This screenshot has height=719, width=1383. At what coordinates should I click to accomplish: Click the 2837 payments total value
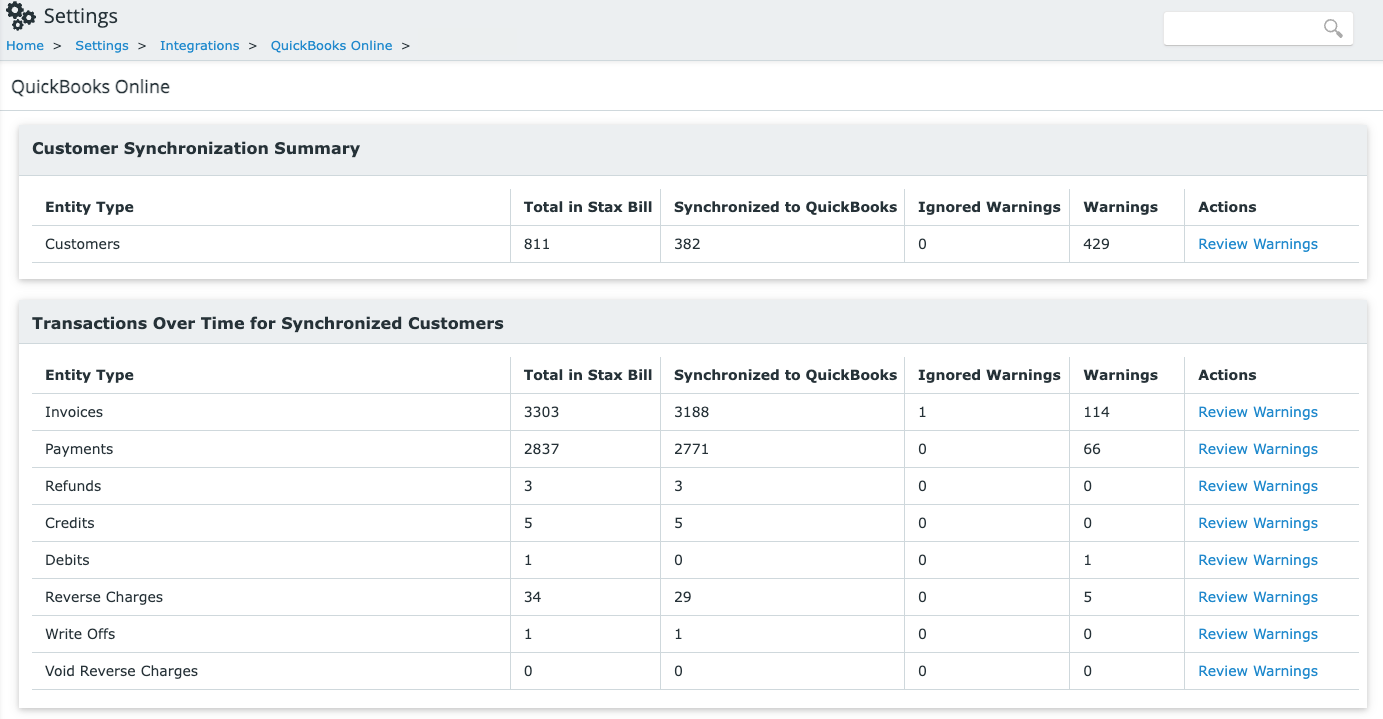tap(541, 449)
